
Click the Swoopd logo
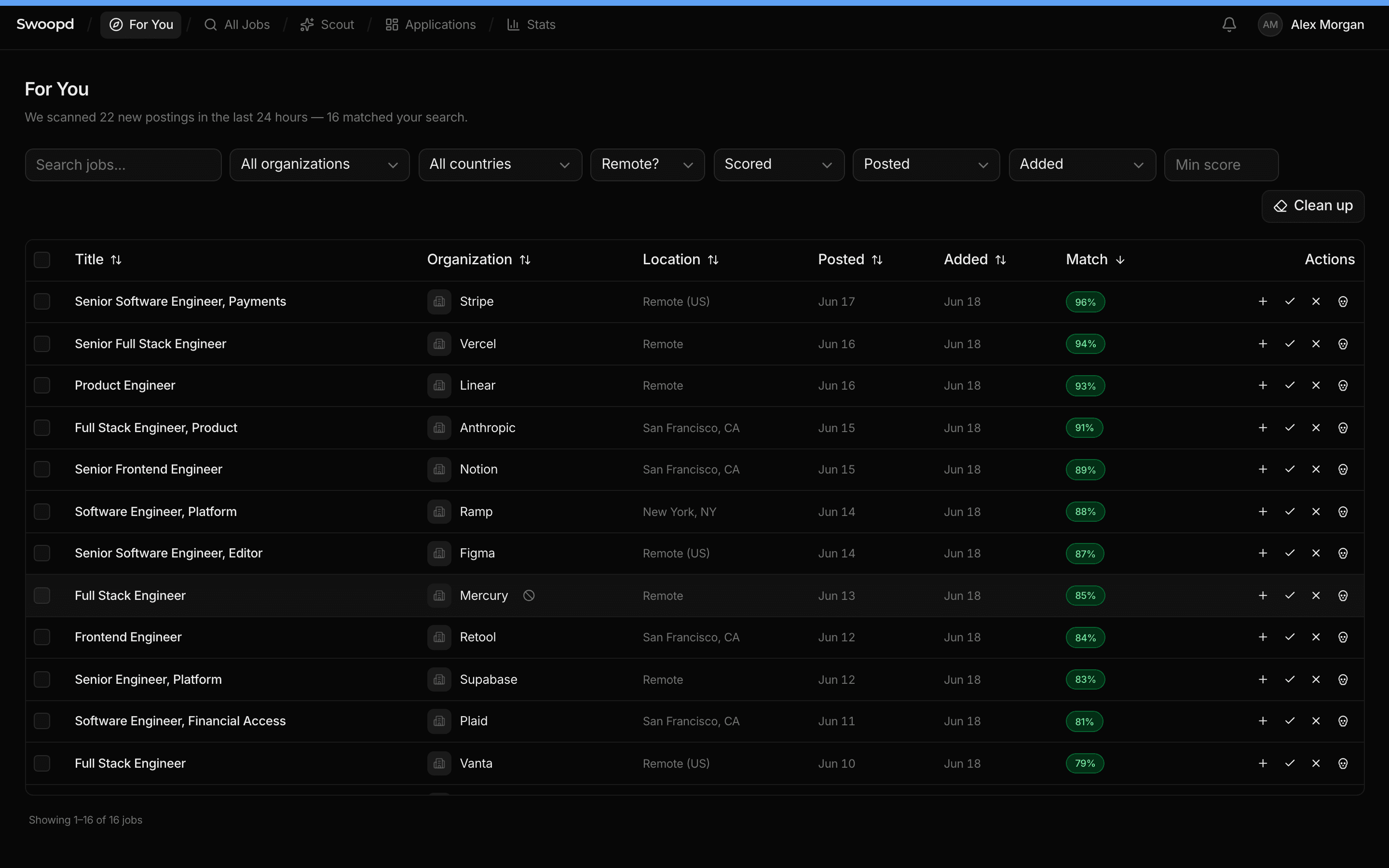pyautogui.click(x=45, y=24)
